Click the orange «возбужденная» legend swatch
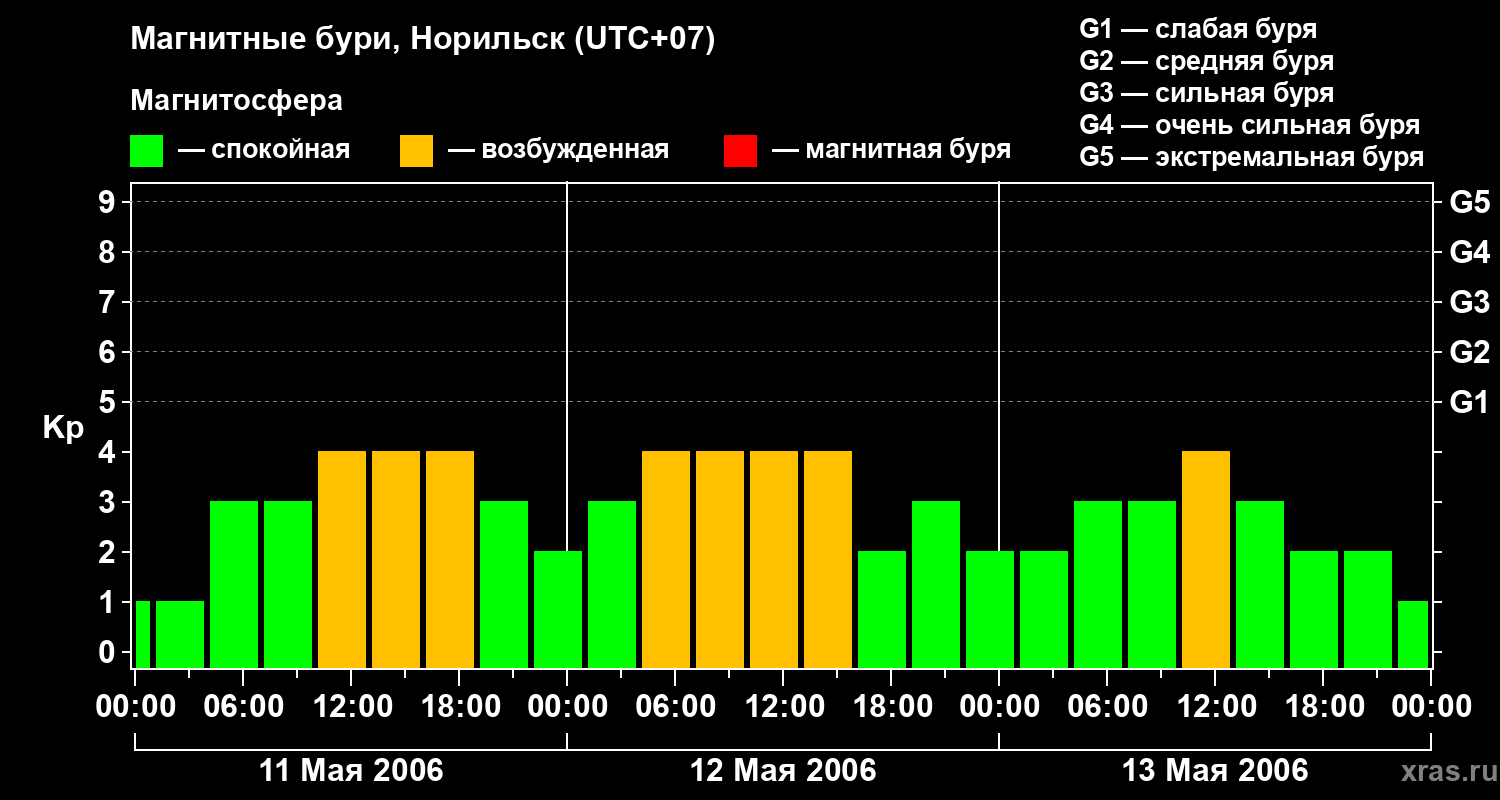Viewport: 1500px width, 800px height. pos(416,151)
